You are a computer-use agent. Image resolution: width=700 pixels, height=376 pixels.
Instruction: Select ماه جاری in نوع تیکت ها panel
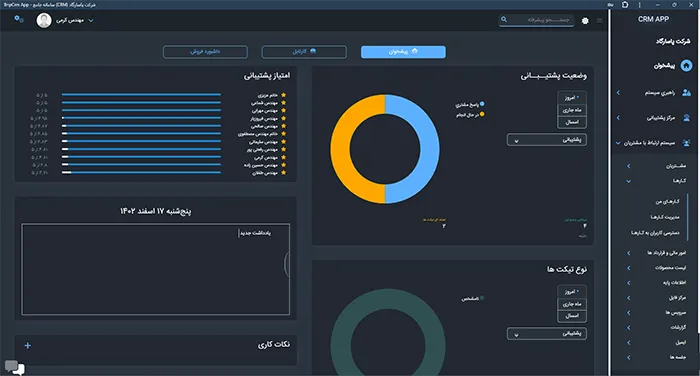click(x=572, y=304)
